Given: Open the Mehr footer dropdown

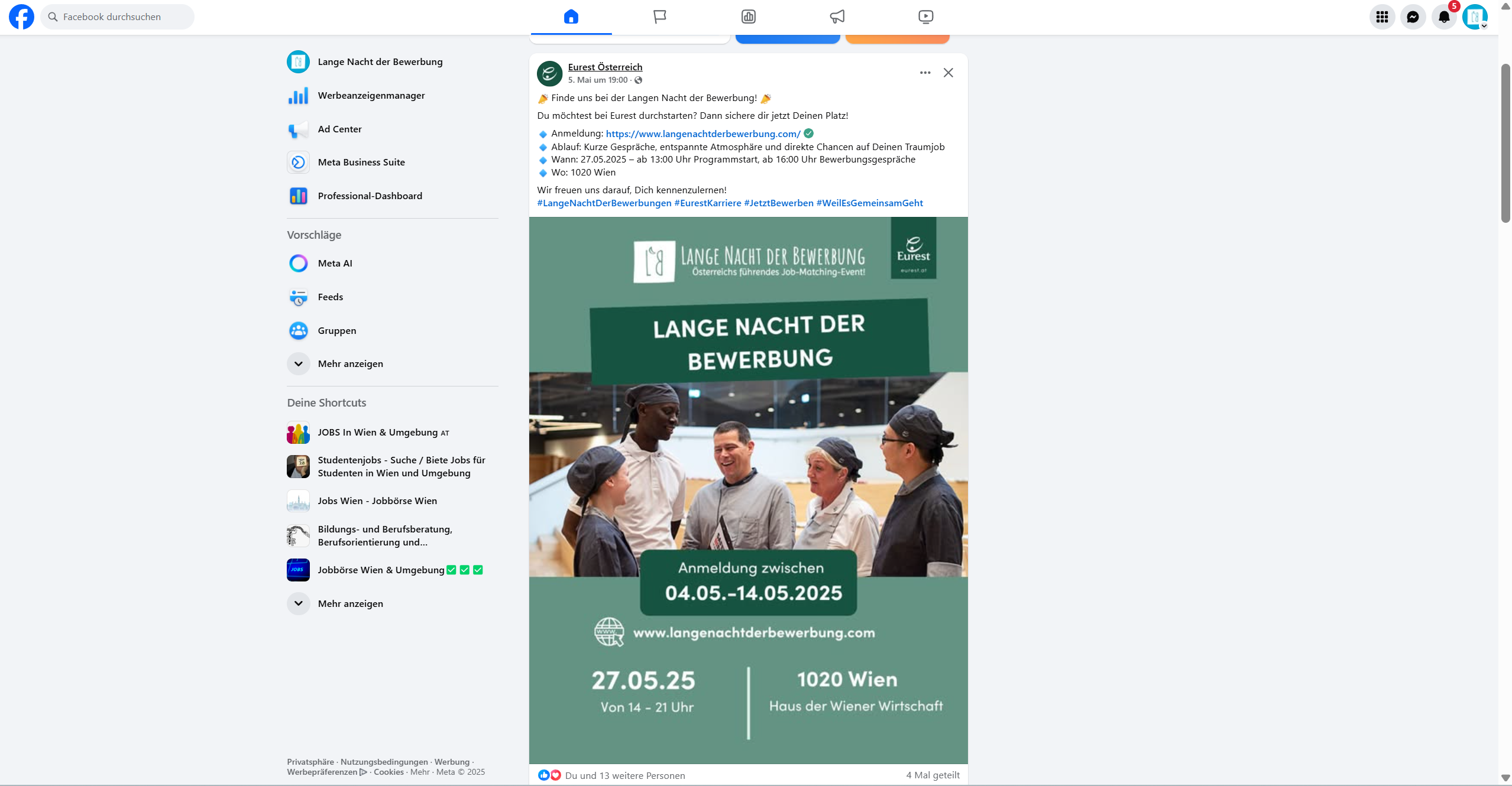Looking at the screenshot, I should click(420, 772).
